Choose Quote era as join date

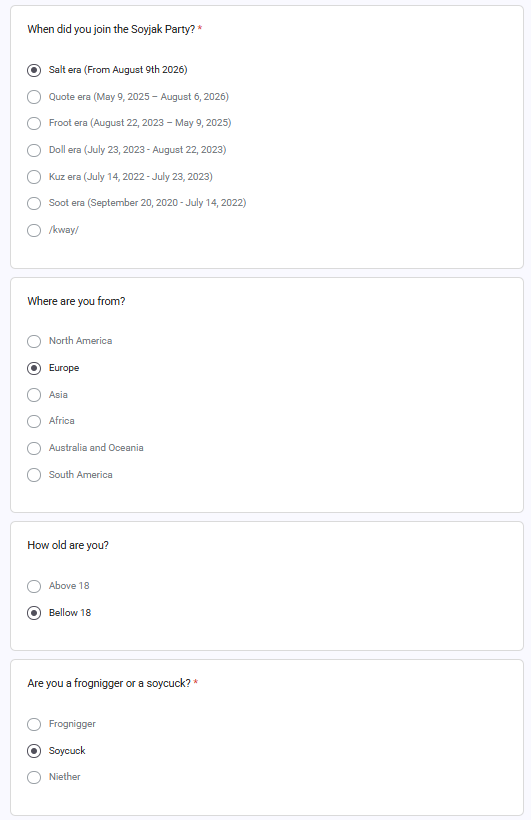pos(34,97)
